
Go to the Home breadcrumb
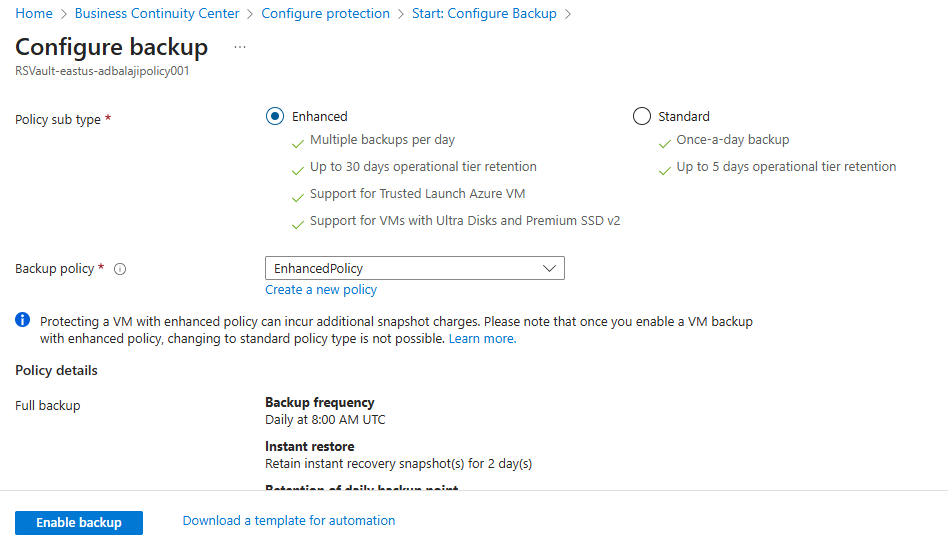(34, 13)
